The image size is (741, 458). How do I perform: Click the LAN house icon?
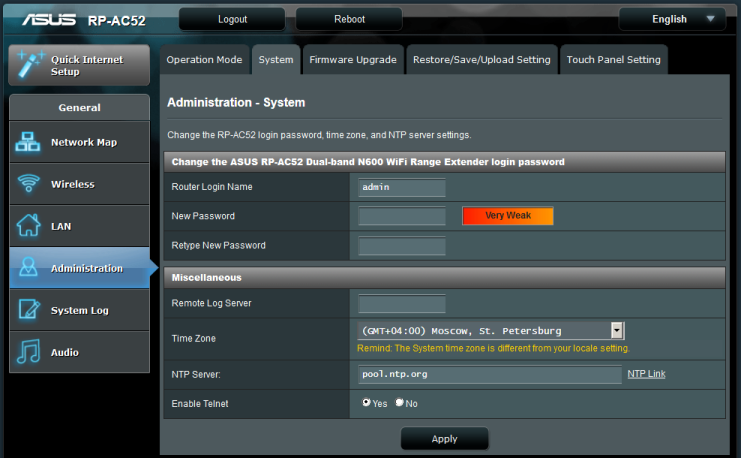click(x=28, y=225)
